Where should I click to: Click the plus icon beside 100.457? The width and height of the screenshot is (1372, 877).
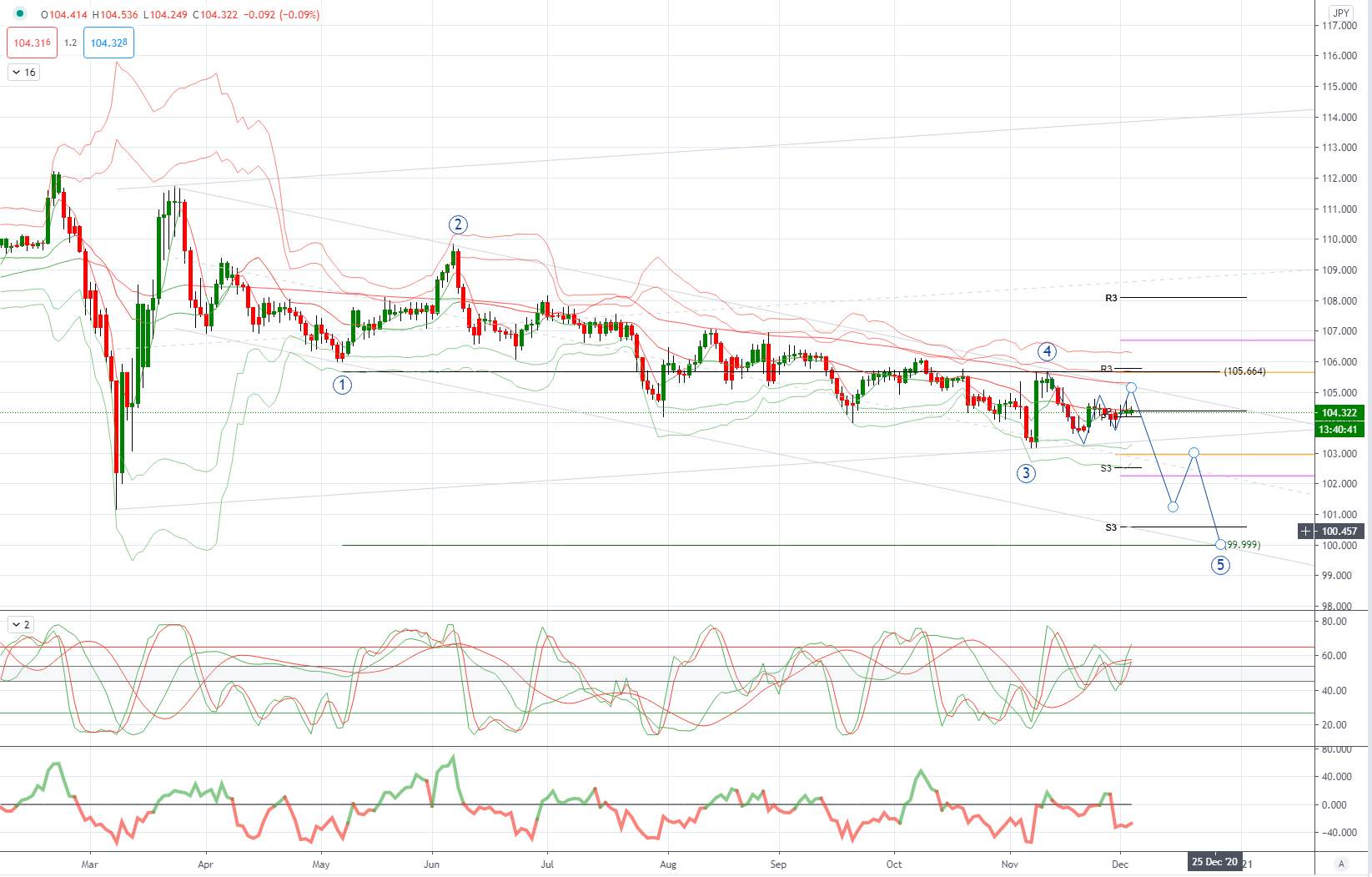click(1305, 531)
